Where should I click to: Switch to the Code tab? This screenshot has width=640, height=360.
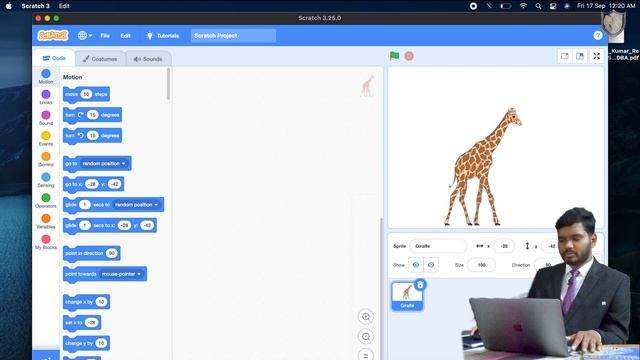(54, 58)
